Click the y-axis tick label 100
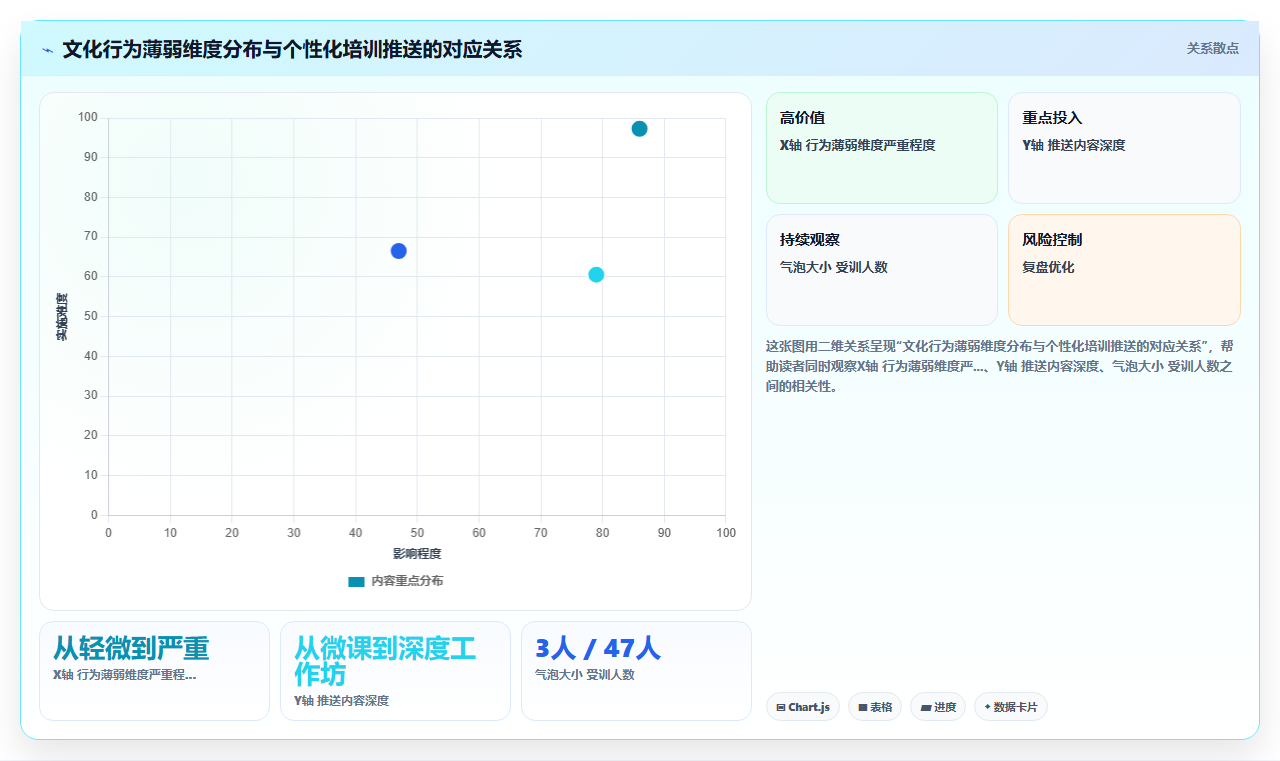1280x761 pixels. click(88, 118)
